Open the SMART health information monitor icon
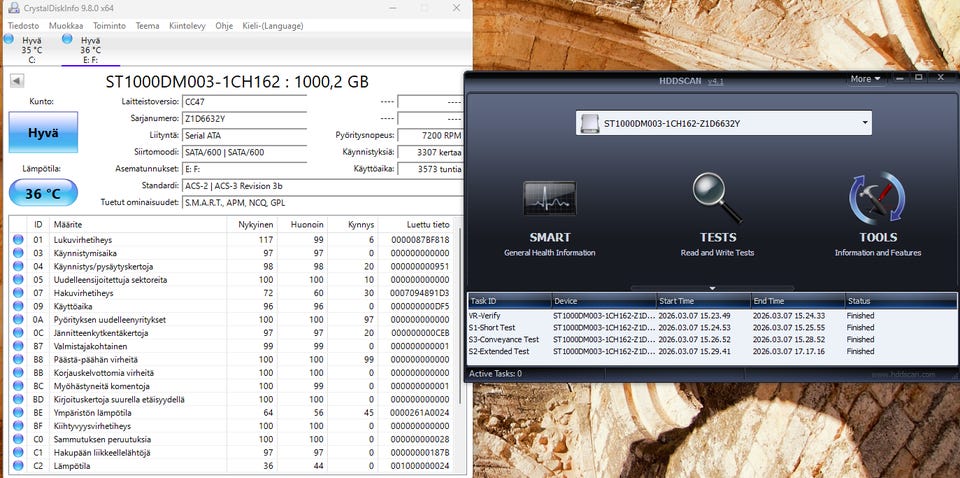960x478 pixels. (549, 200)
